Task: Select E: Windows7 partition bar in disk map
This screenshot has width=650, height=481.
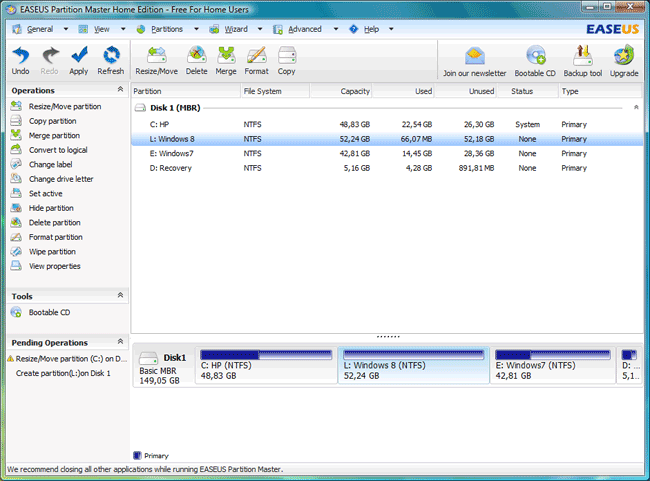Action: pos(552,367)
